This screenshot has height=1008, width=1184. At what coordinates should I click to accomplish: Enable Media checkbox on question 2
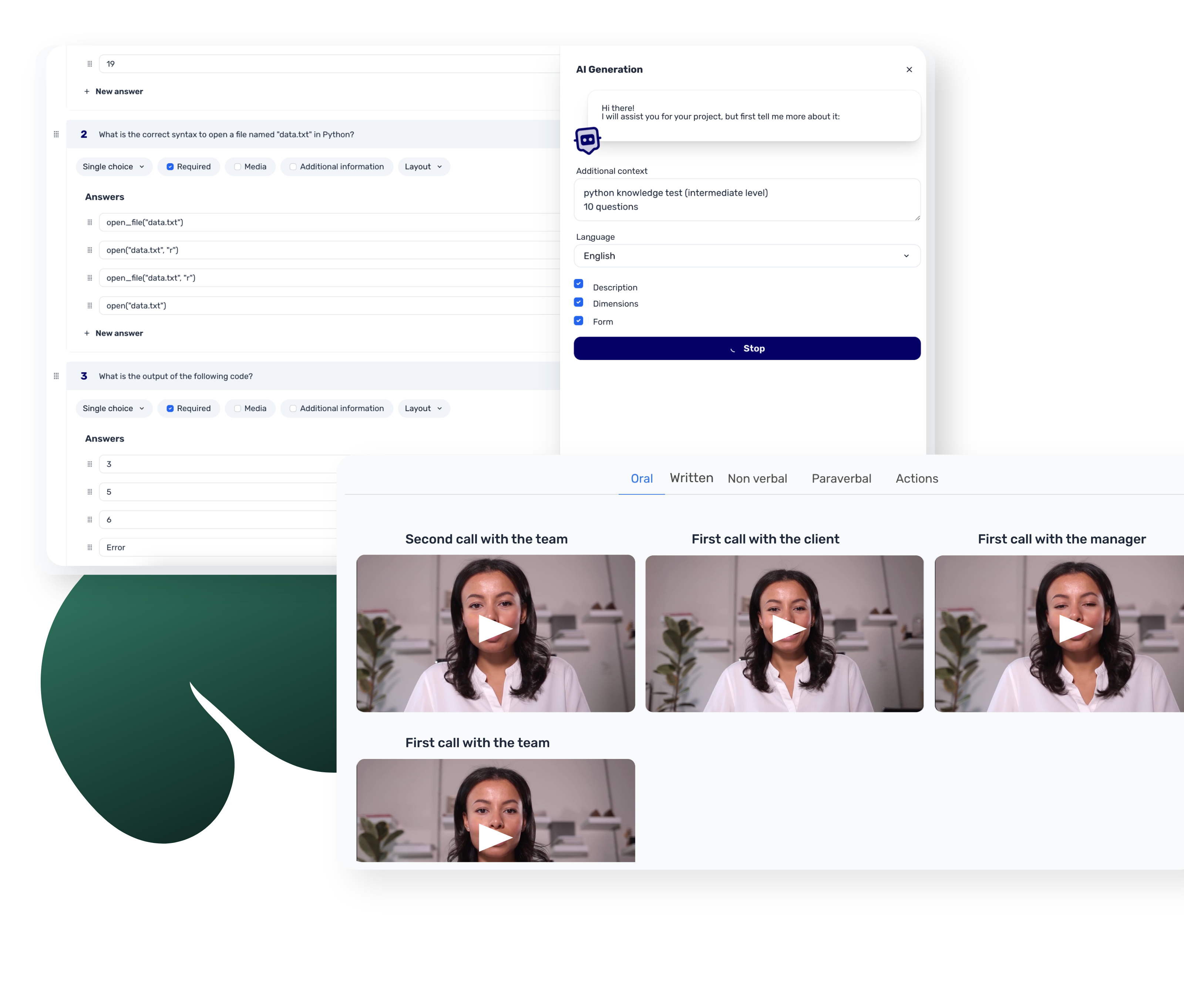pos(237,167)
